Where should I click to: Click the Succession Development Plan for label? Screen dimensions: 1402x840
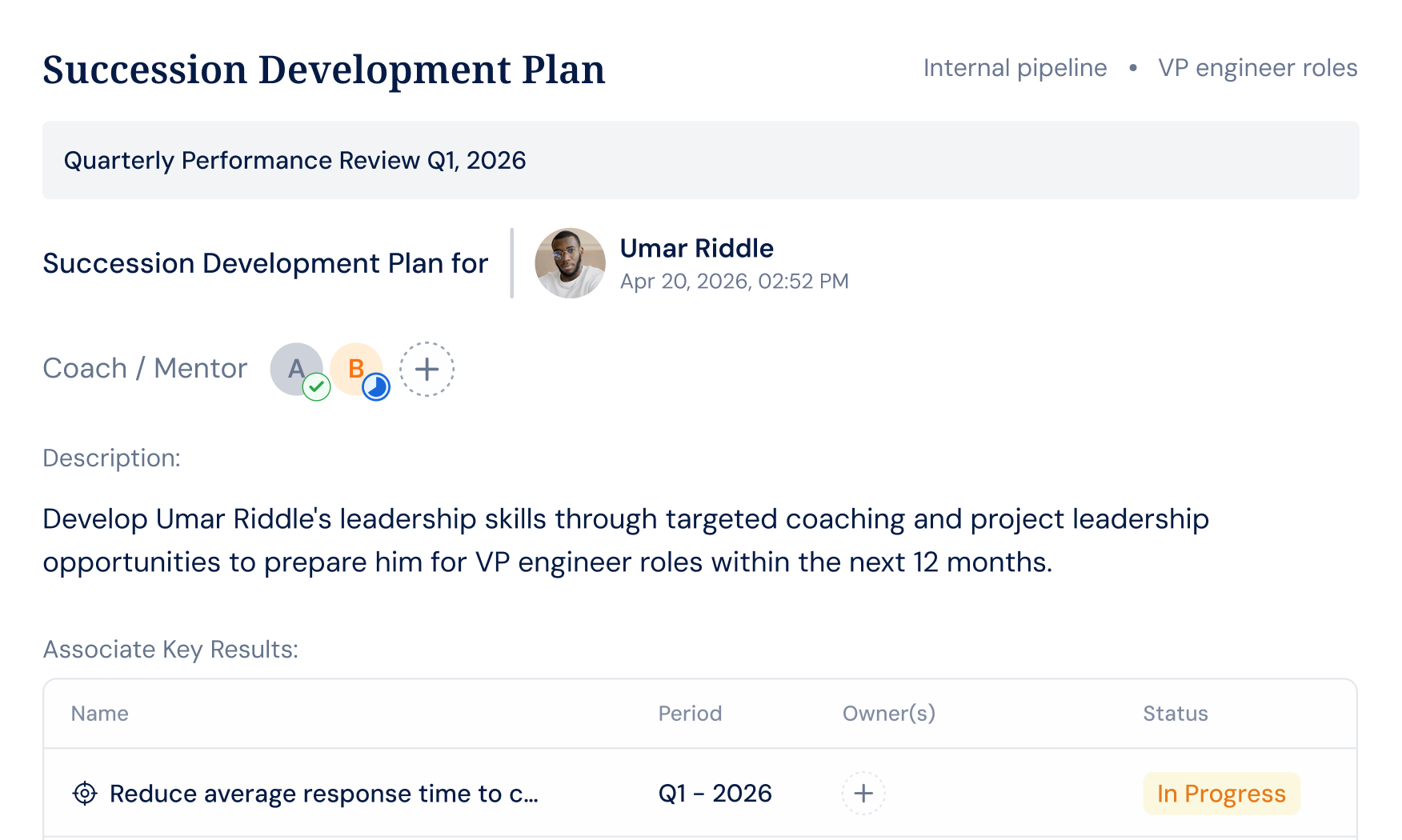pyautogui.click(x=265, y=263)
